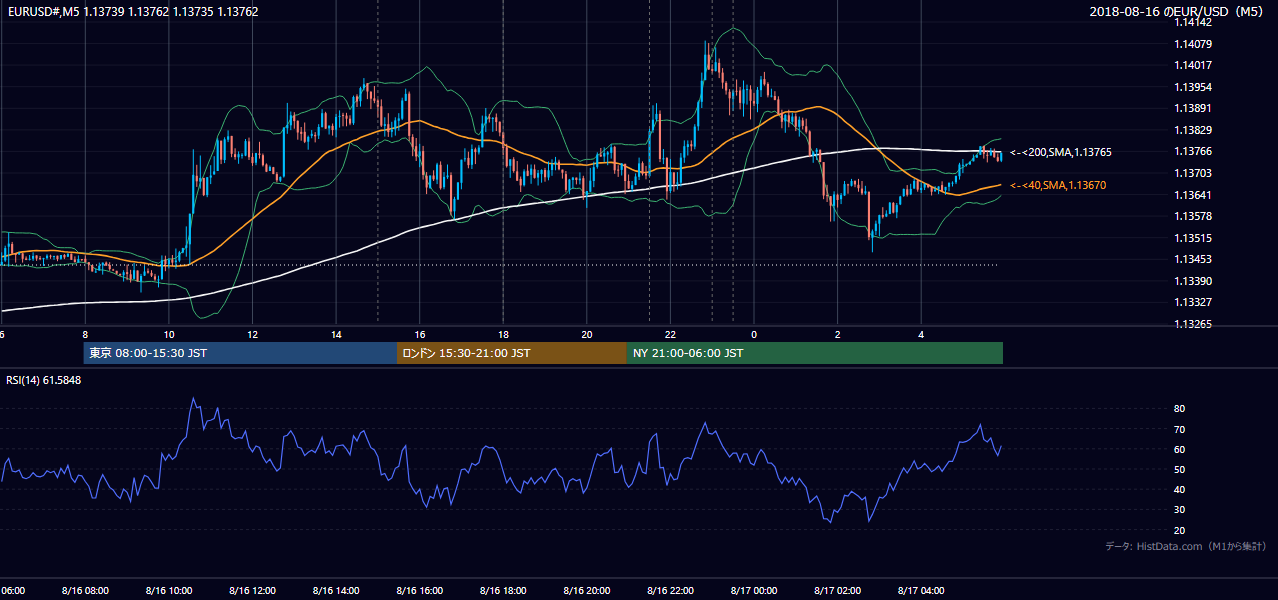
Task: Click price axis value 1.13641
Action: click(x=1193, y=195)
